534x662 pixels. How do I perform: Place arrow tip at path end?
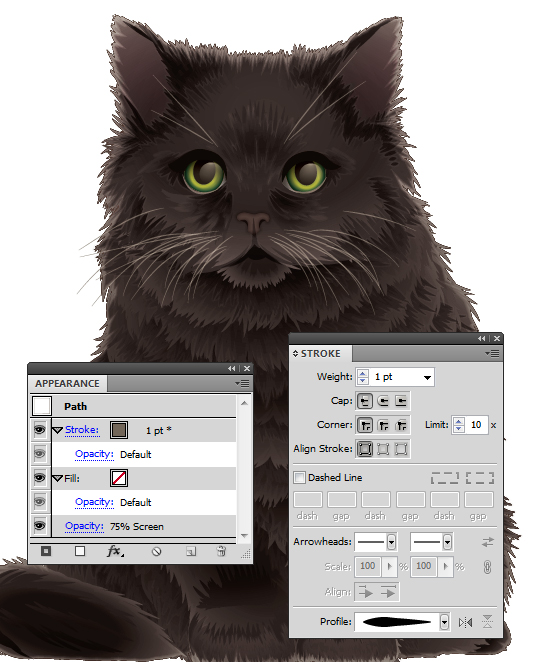[x=388, y=593]
